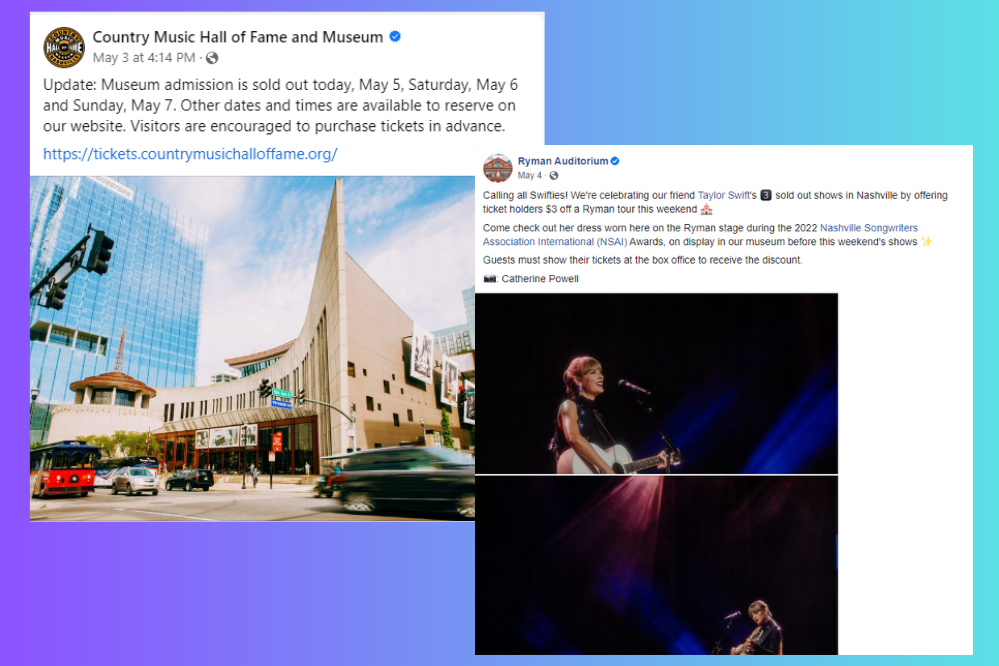999x666 pixels.
Task: Open the Country Music Hall of Fame and Museum page name
Action: tap(238, 37)
